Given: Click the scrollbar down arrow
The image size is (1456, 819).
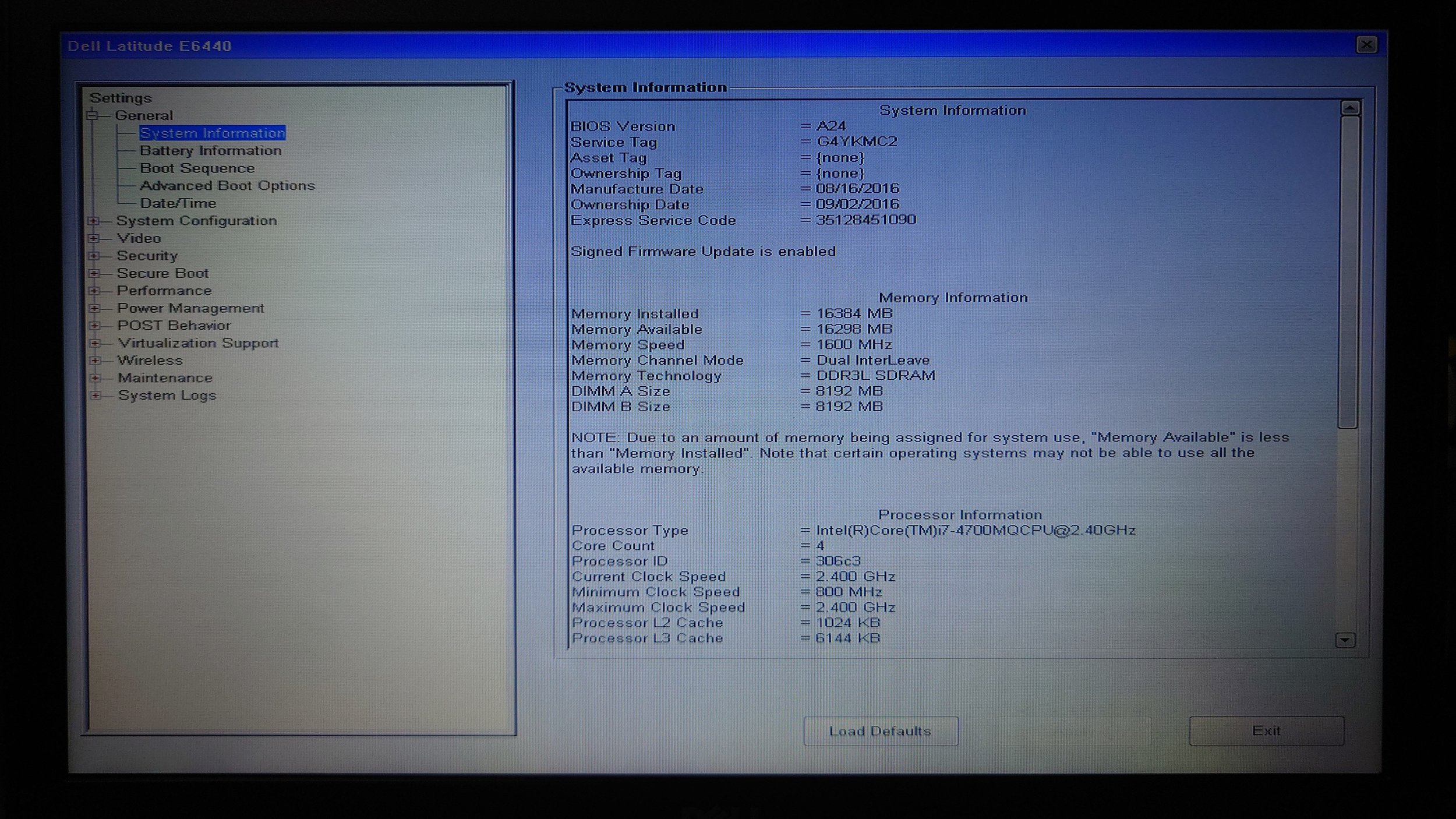Looking at the screenshot, I should click(1345, 640).
